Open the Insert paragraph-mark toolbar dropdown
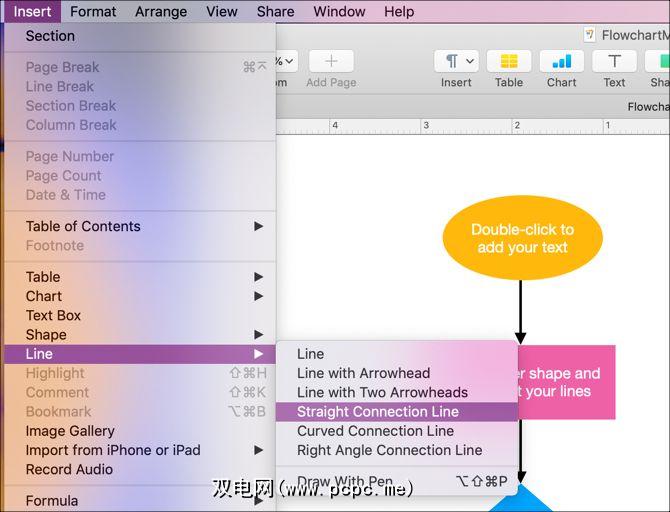The height and width of the screenshot is (512, 670). tap(456, 61)
